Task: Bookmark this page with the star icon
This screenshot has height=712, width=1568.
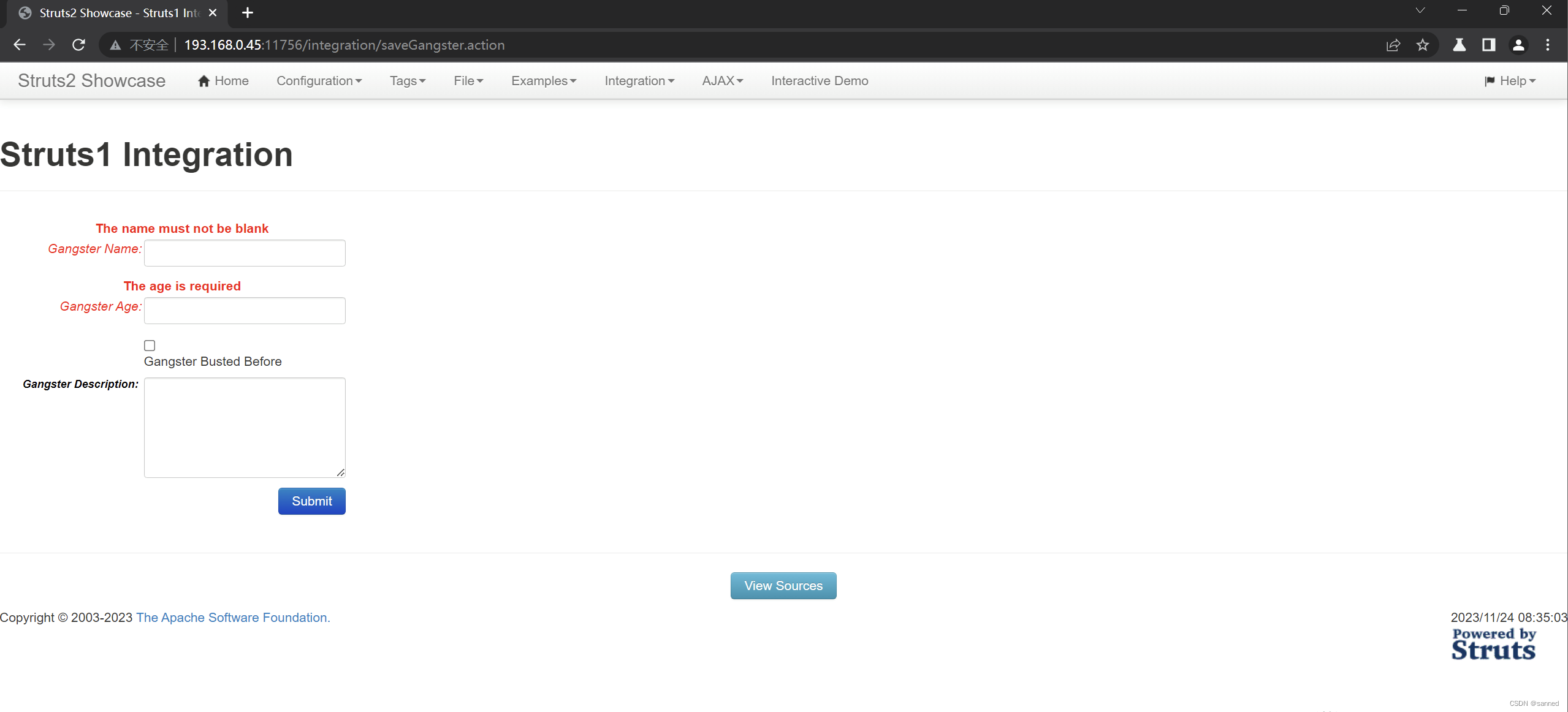Action: tap(1423, 45)
